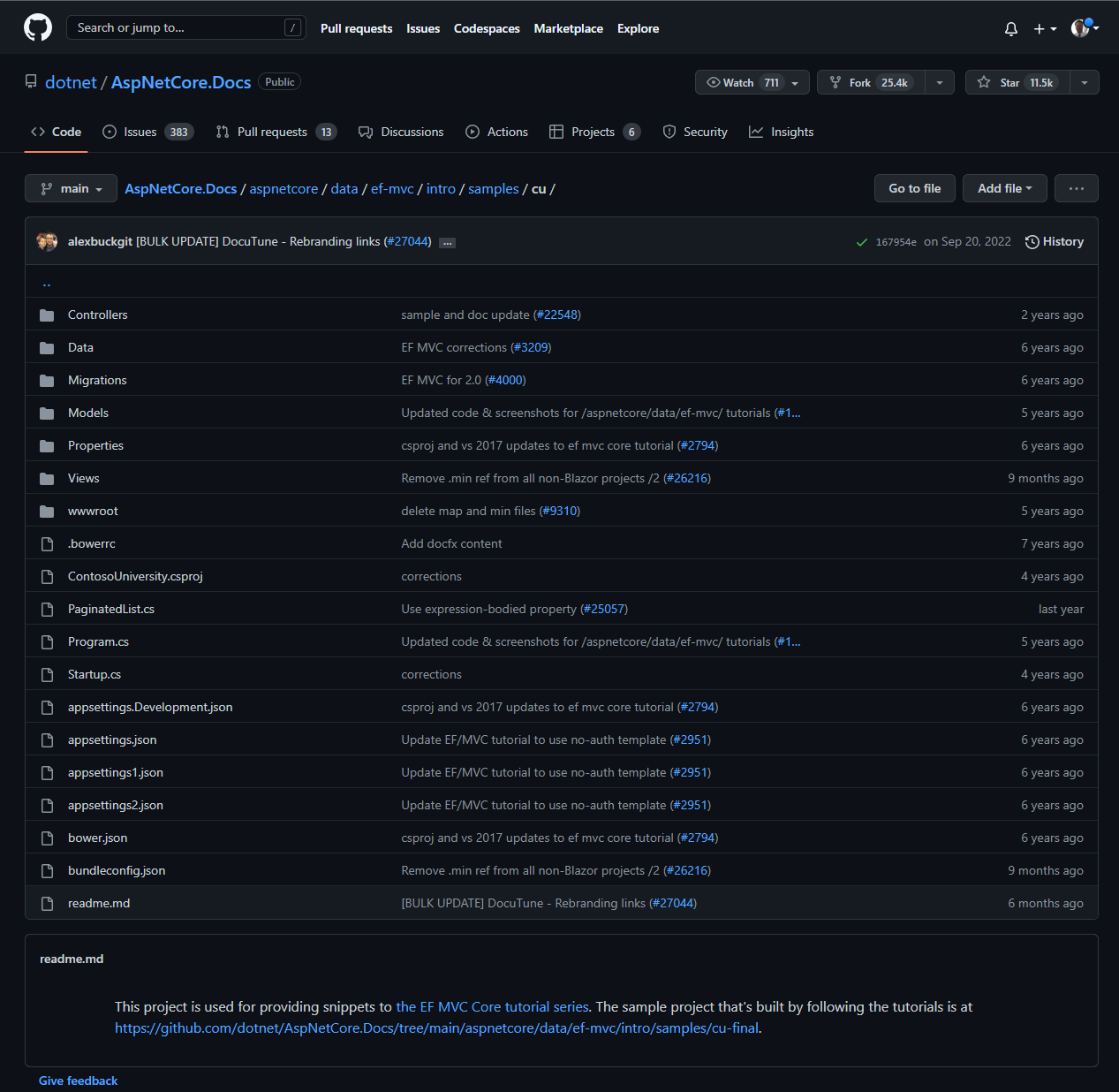1119x1092 pixels.
Task: Click the repository icon beside dotnet
Action: click(x=31, y=82)
